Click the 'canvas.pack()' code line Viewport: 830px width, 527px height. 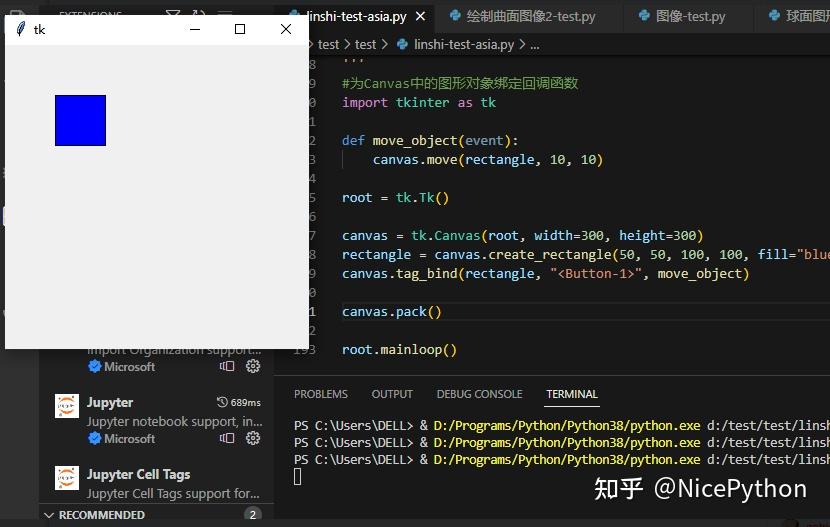tap(392, 312)
